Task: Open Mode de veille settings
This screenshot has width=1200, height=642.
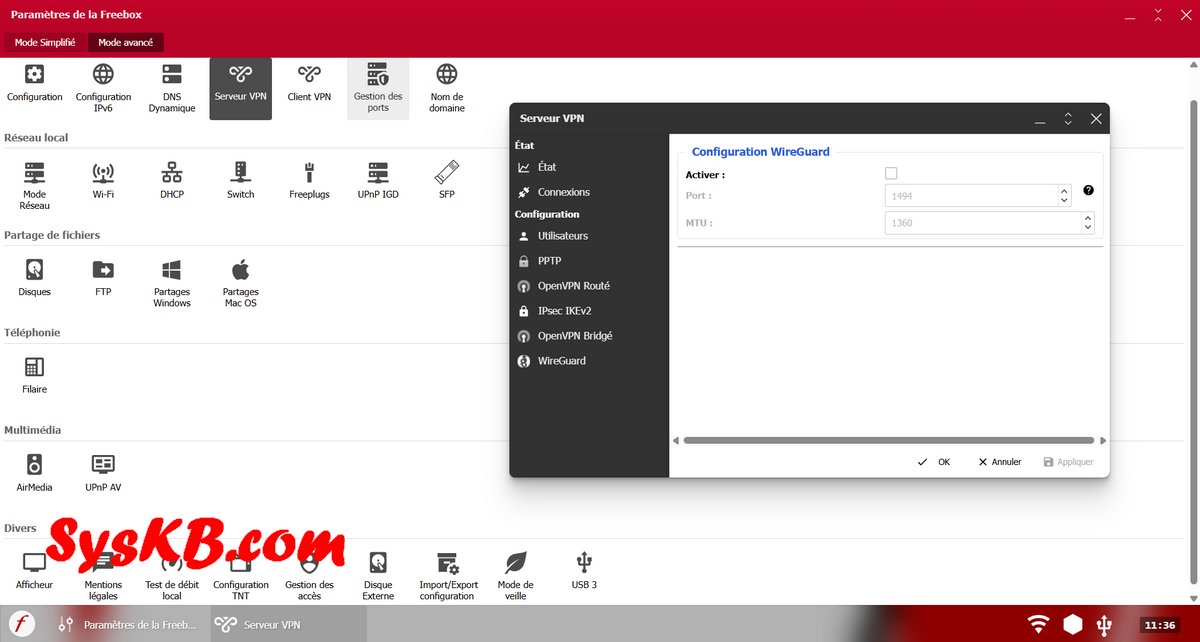Action: tap(516, 576)
